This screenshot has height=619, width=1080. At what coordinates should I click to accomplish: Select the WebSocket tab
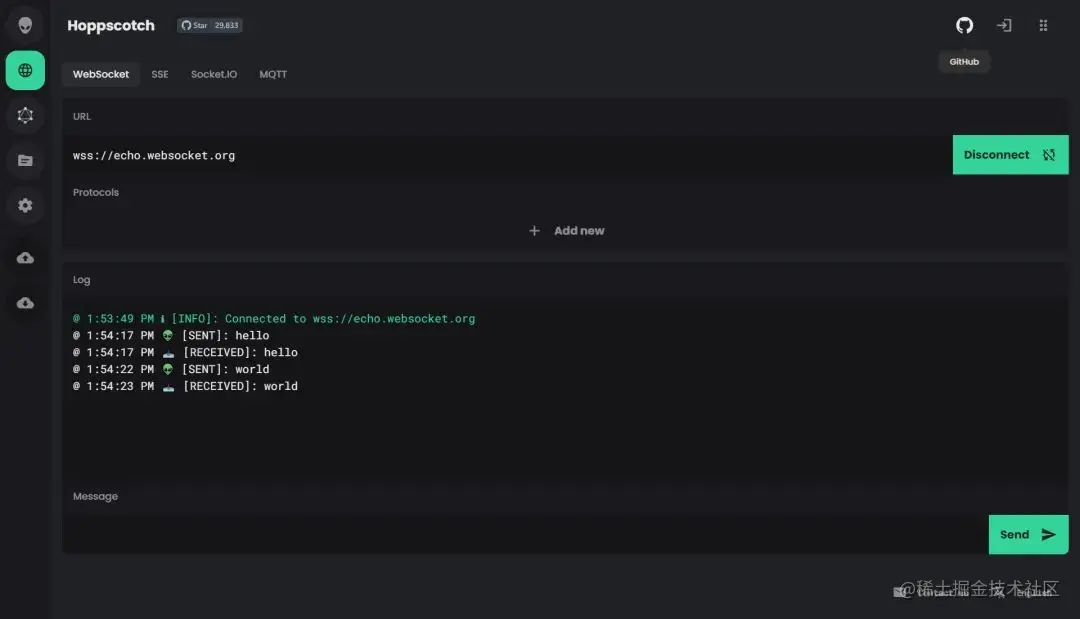(101, 74)
